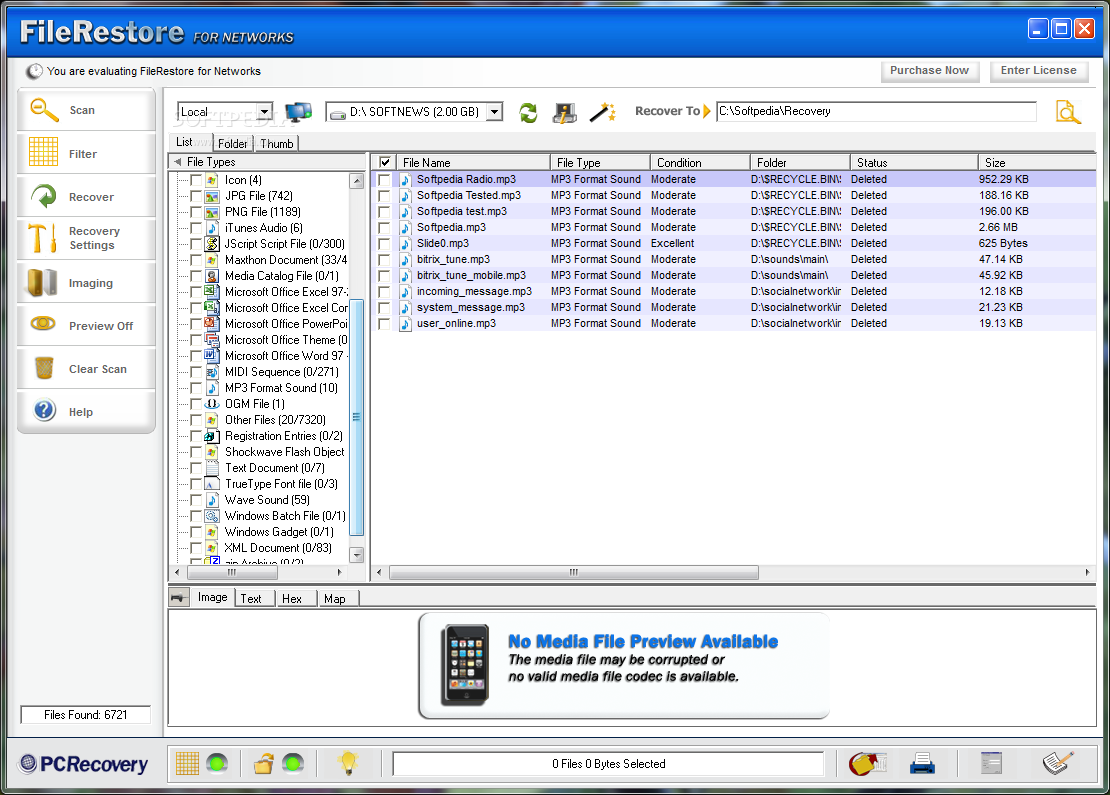Select Other Files (20/7320) tree item

click(x=275, y=420)
